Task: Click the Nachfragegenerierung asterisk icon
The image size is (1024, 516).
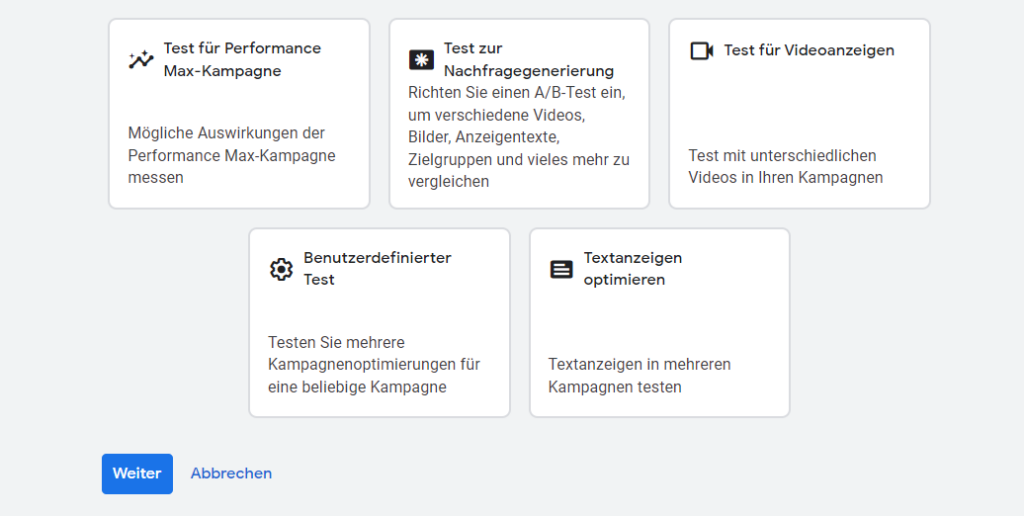Action: tap(421, 60)
